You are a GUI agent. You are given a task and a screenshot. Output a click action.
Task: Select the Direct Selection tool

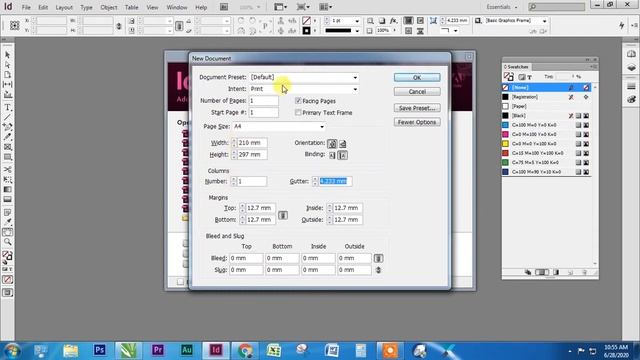click(7, 65)
